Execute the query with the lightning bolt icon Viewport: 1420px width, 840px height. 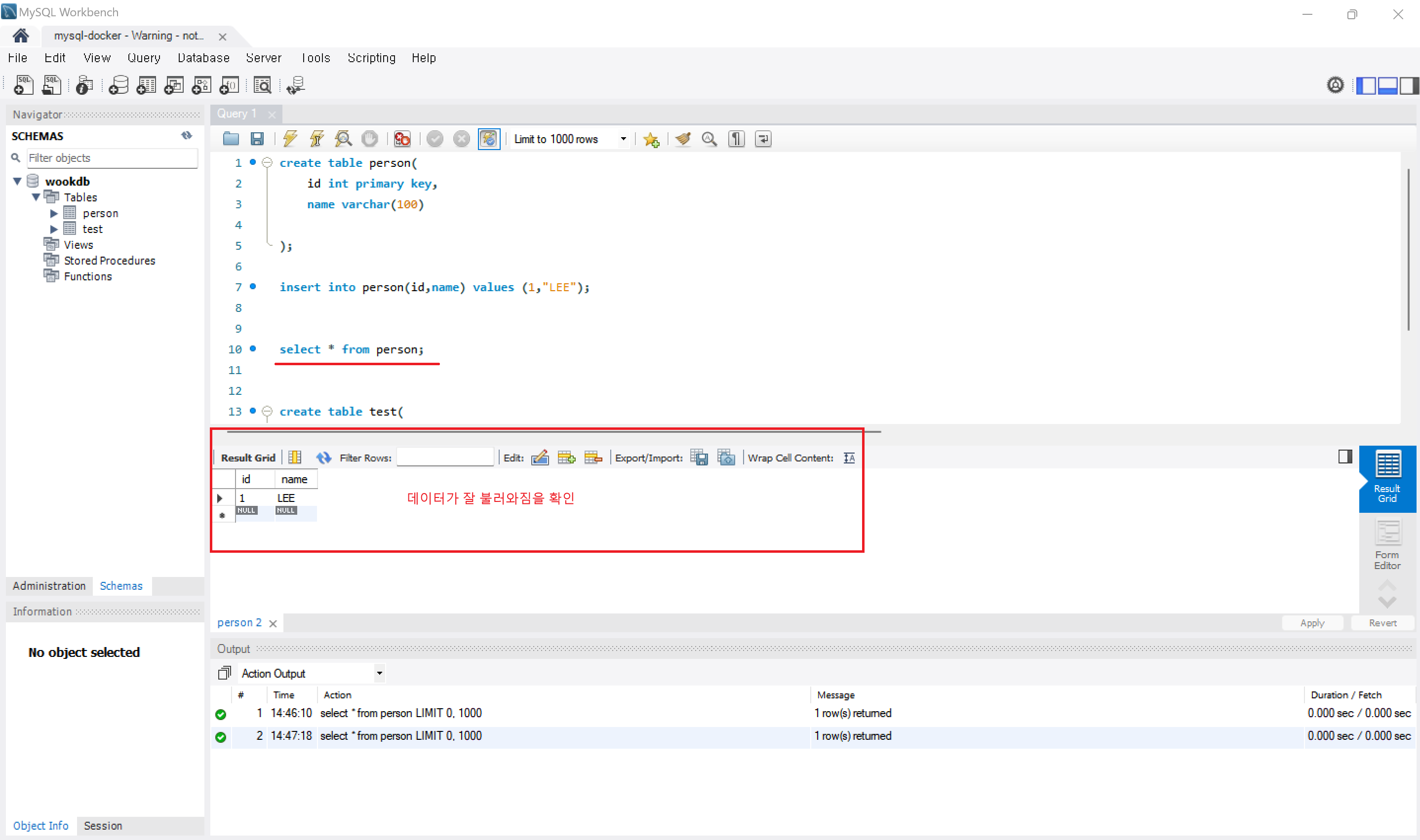pos(290,139)
